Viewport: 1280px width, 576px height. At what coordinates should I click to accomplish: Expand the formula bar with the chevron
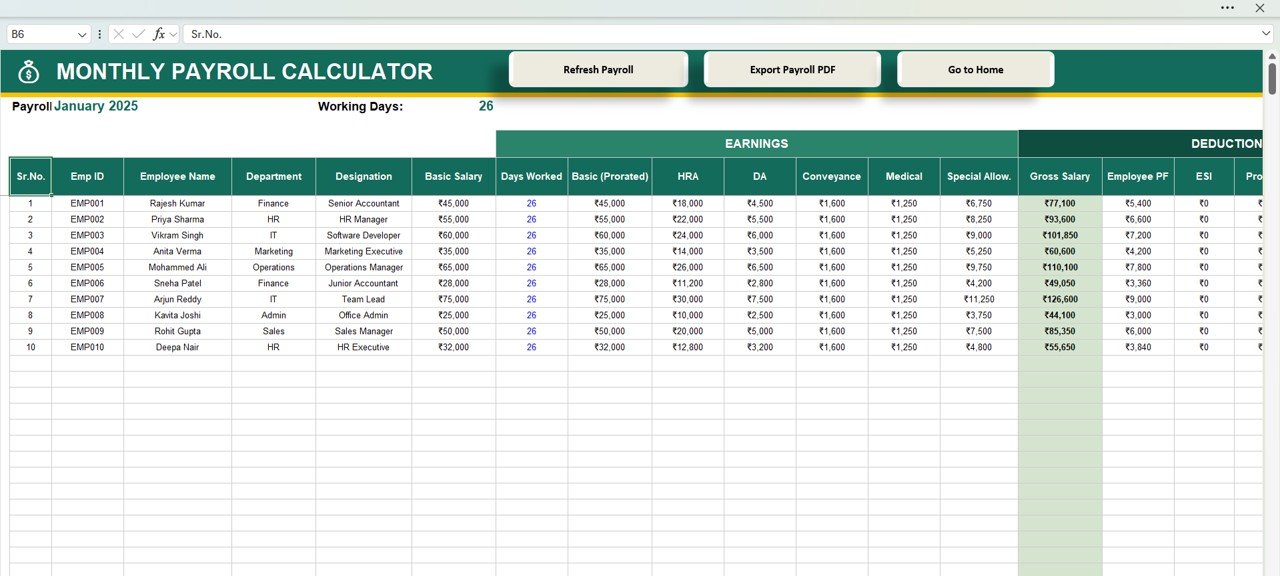tap(1266, 34)
